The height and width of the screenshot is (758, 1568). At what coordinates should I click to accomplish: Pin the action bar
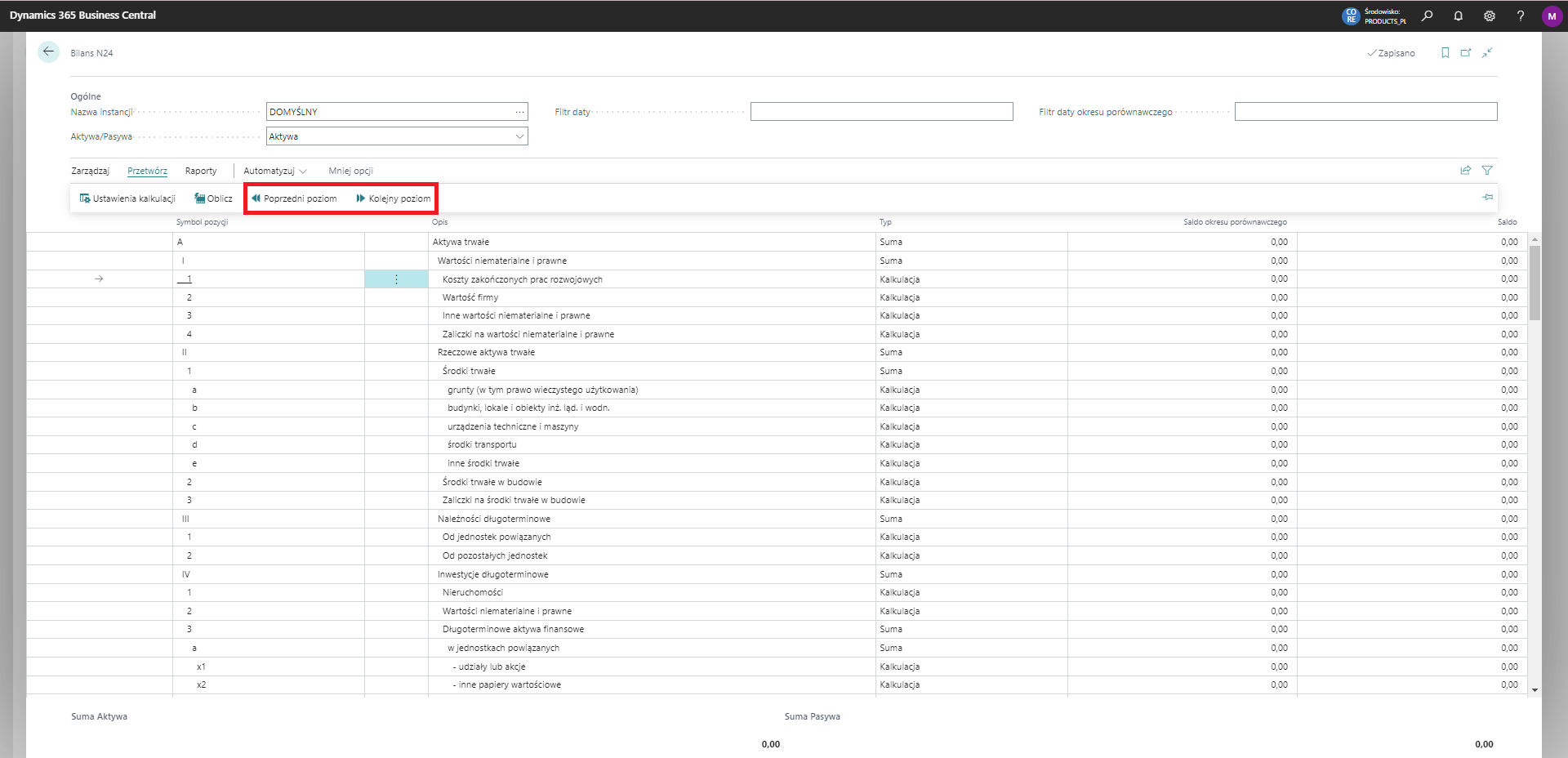[1487, 198]
